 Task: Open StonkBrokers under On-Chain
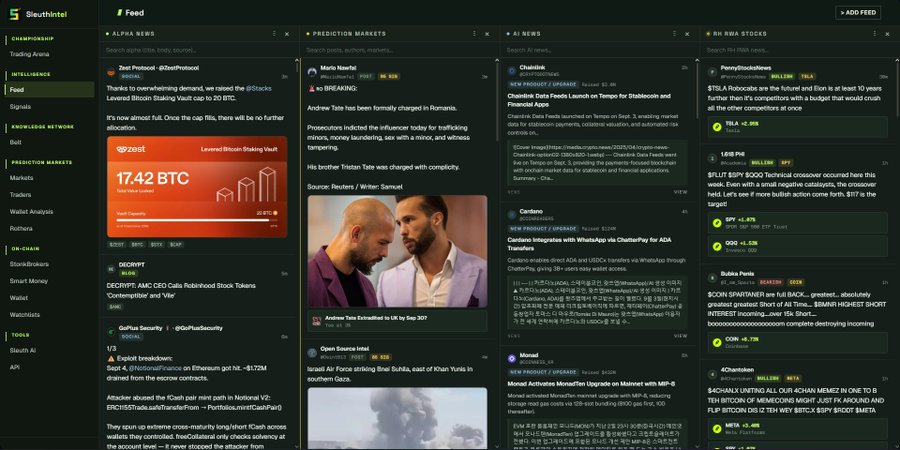29,264
